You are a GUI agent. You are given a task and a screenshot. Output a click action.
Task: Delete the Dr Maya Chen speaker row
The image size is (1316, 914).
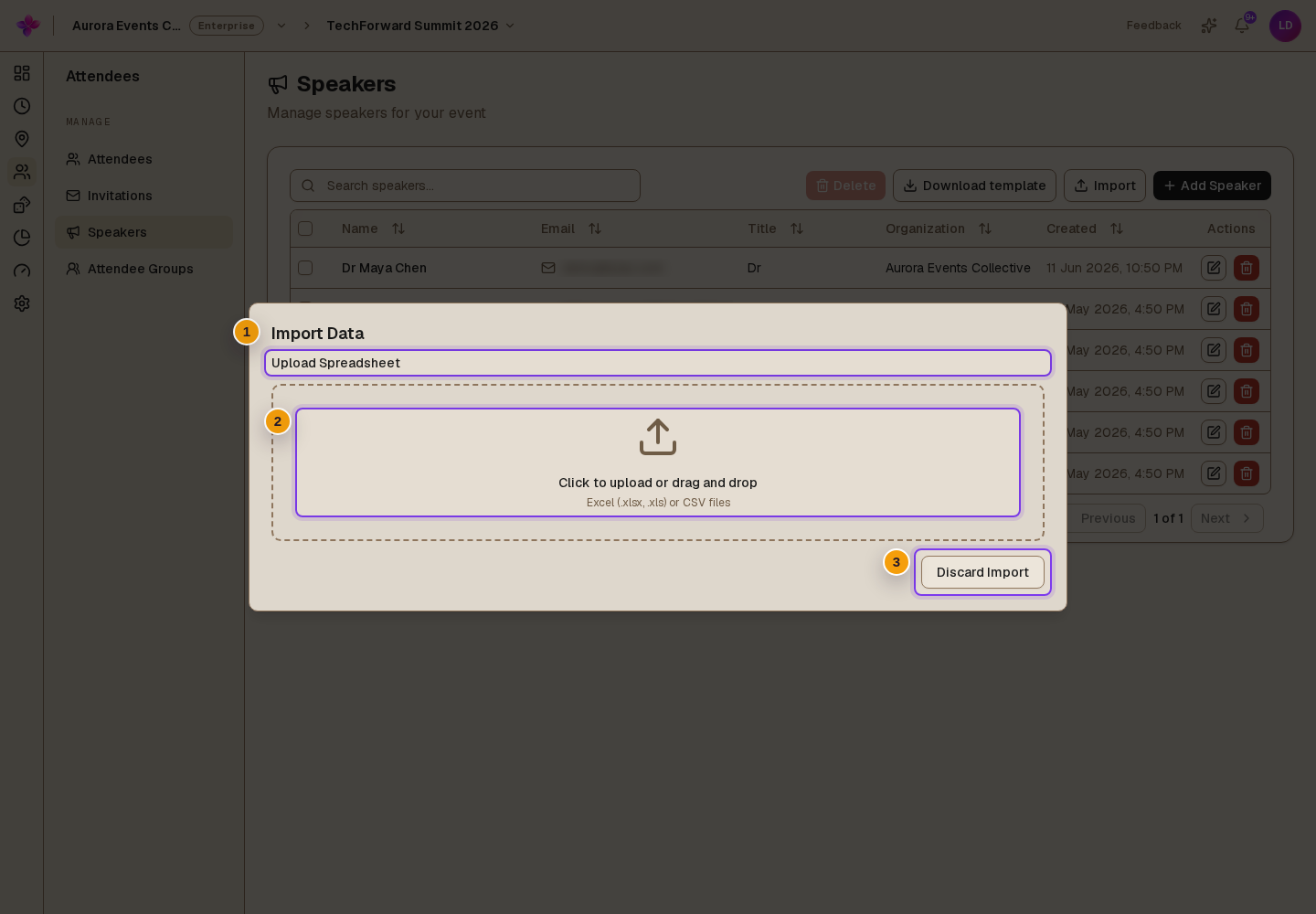coord(1247,268)
